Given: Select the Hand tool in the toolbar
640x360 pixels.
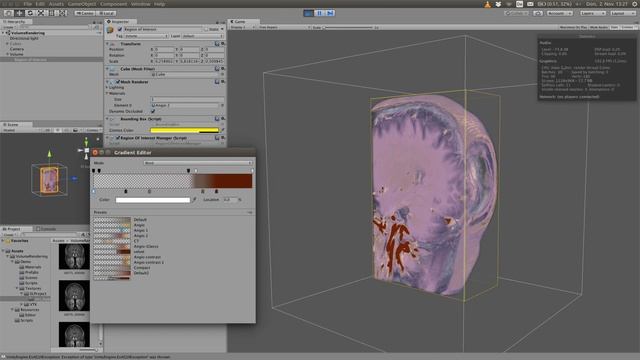Looking at the screenshot, I should [8, 13].
